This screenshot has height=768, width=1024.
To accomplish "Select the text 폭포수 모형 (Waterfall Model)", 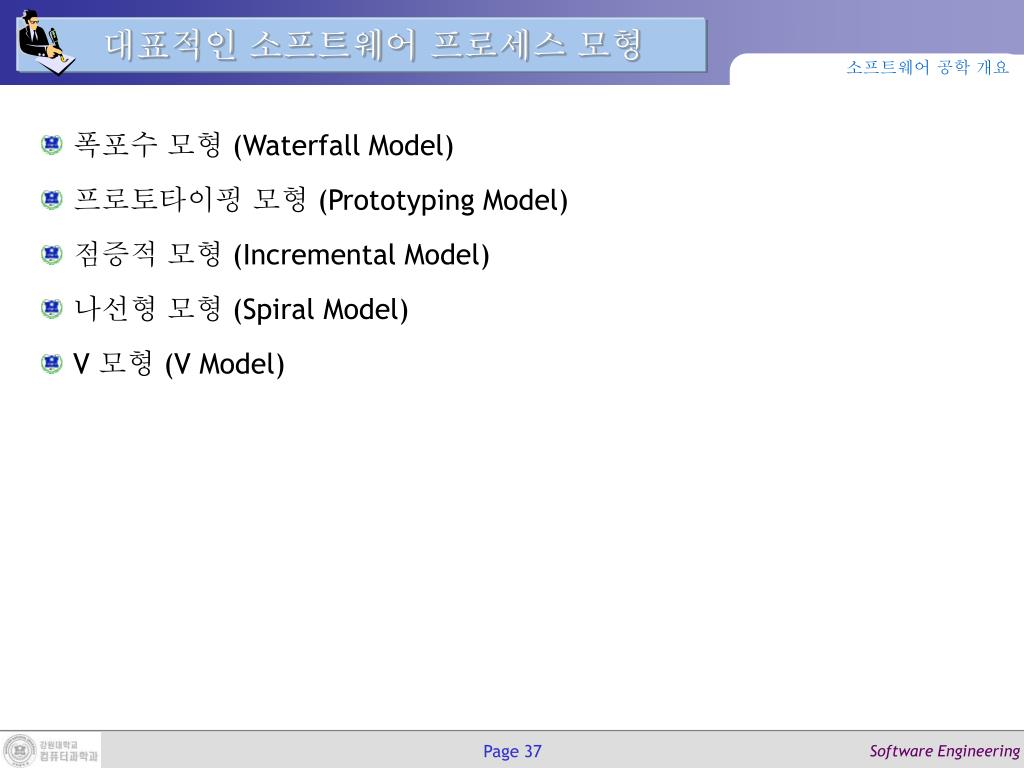I will [263, 144].
